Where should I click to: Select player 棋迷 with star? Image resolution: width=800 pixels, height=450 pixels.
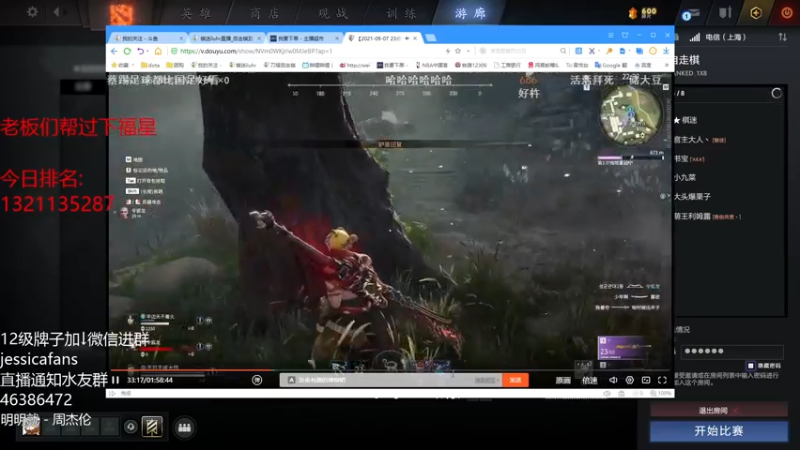tap(685, 120)
